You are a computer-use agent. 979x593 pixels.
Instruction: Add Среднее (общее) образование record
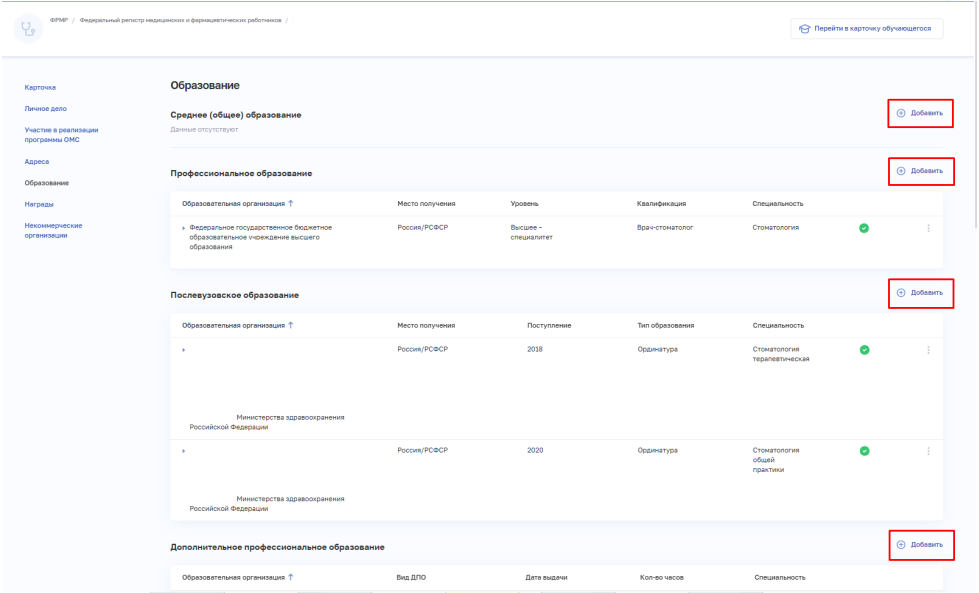(920, 114)
